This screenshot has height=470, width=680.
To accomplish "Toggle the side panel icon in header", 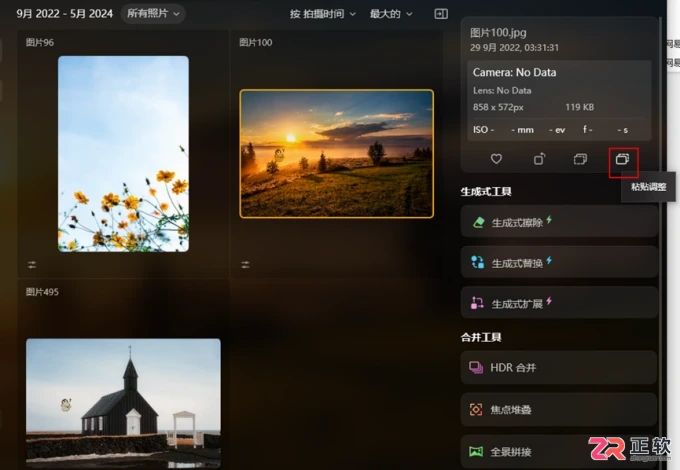I will point(441,14).
